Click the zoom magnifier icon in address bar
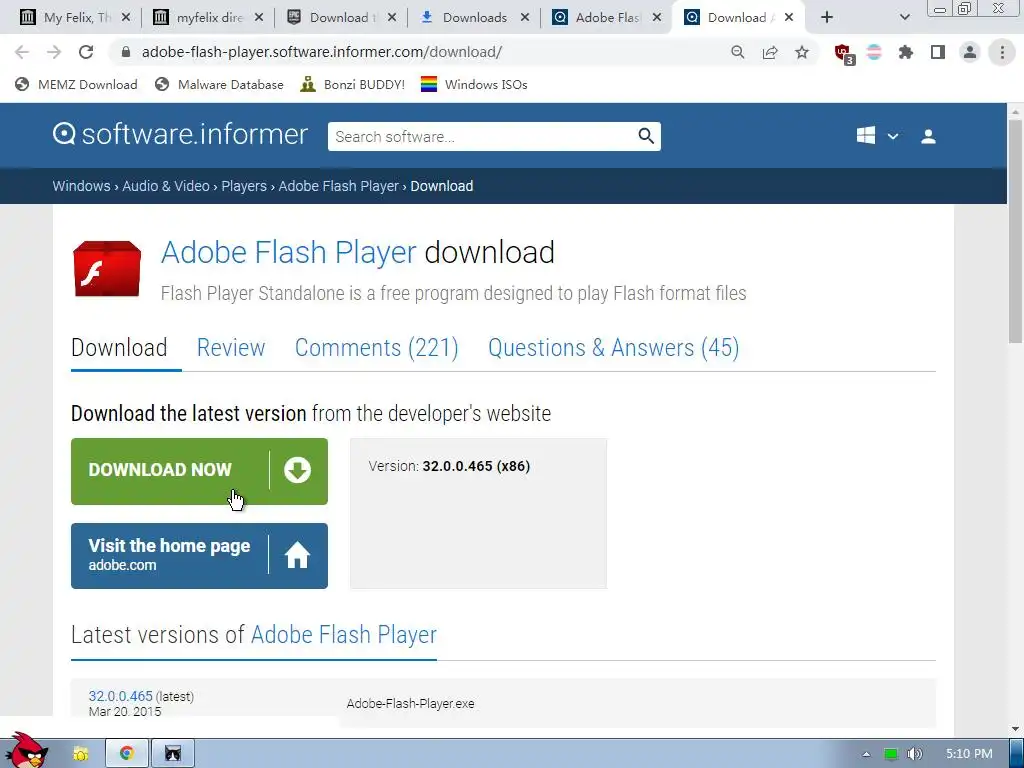This screenshot has height=768, width=1024. tap(737, 52)
